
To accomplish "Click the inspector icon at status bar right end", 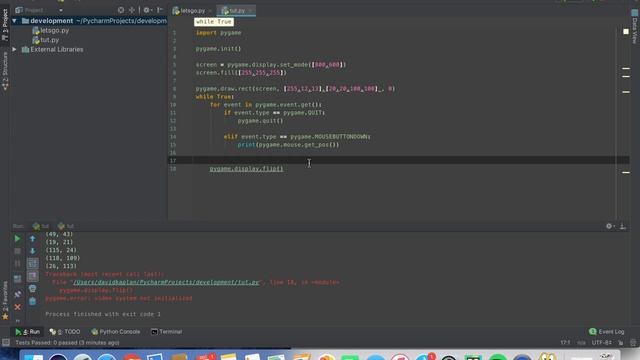I will (633, 343).
